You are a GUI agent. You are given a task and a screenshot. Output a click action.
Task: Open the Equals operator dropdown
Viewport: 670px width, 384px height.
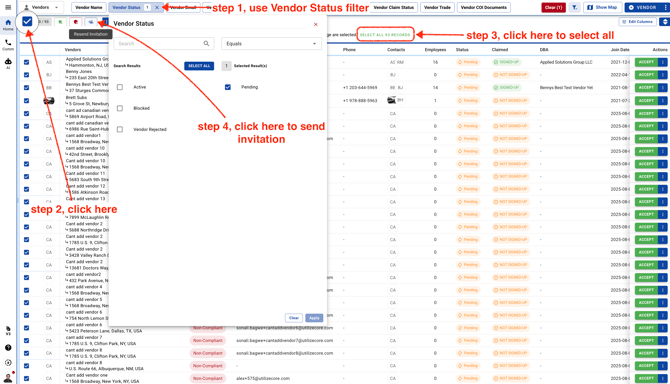(x=271, y=44)
